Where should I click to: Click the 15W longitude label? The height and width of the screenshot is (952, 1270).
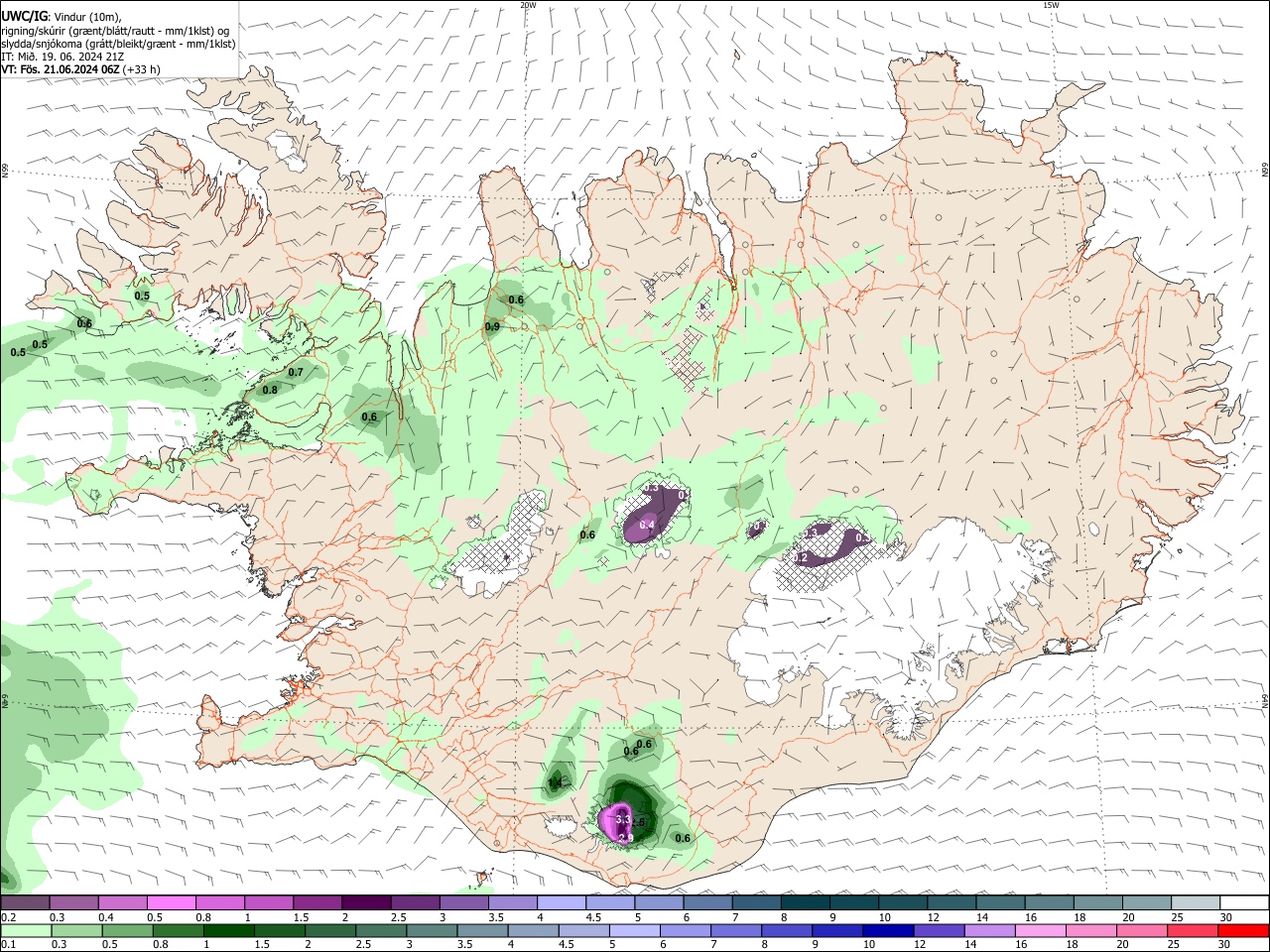[1051, 5]
